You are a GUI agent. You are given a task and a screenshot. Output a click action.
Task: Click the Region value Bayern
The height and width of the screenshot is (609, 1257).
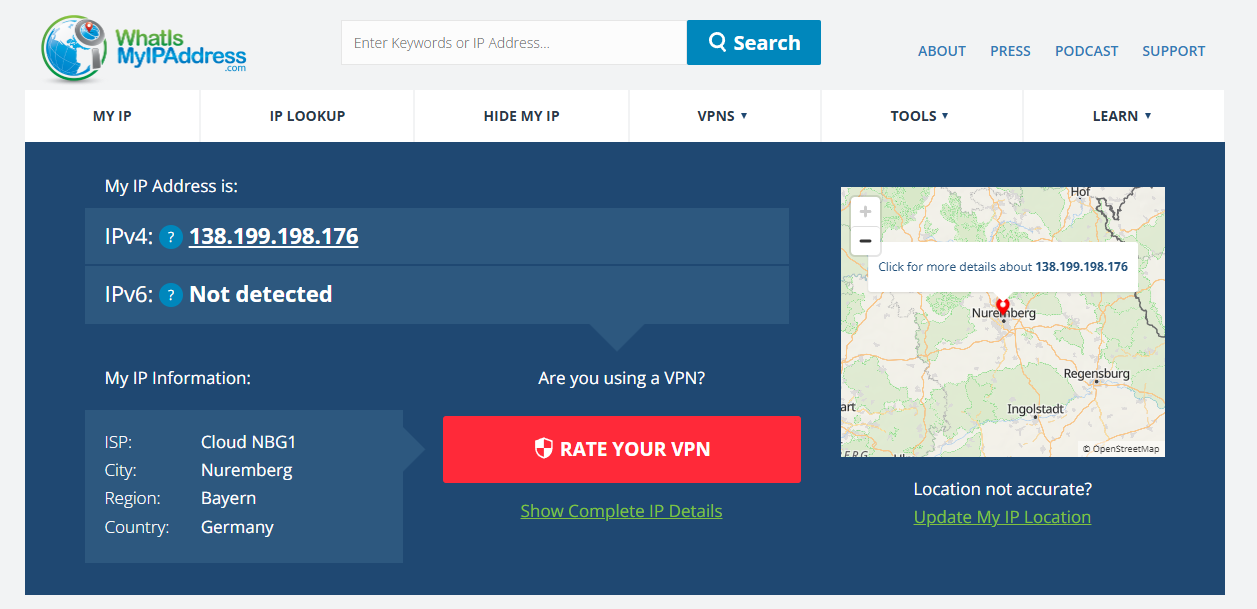228,498
